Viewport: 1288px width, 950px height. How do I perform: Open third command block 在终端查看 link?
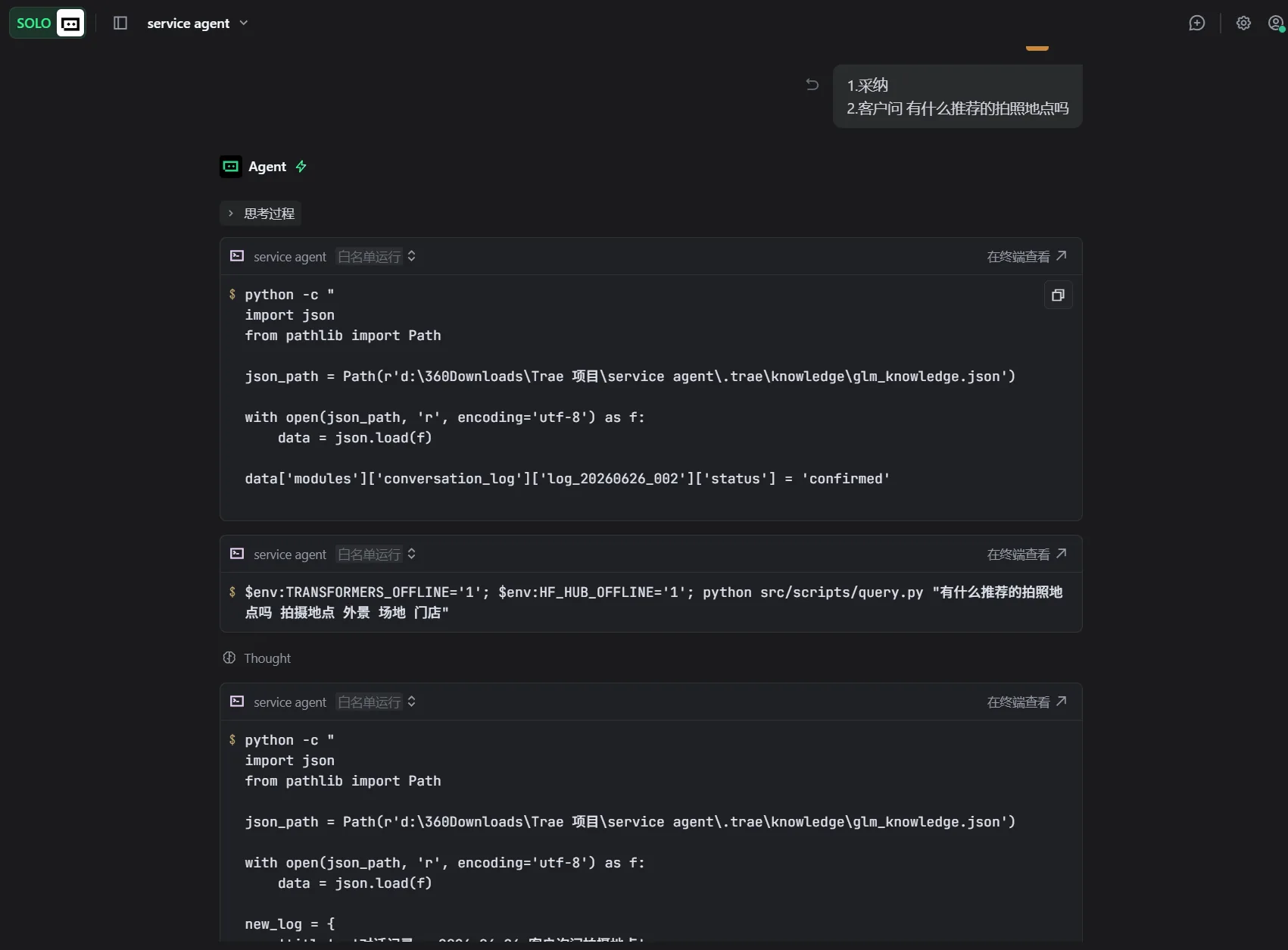1027,702
